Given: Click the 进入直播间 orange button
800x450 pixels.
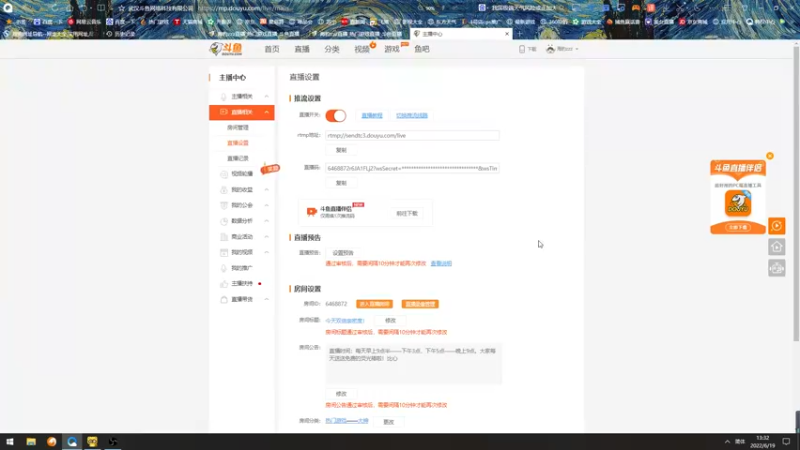Looking at the screenshot, I should 374,304.
